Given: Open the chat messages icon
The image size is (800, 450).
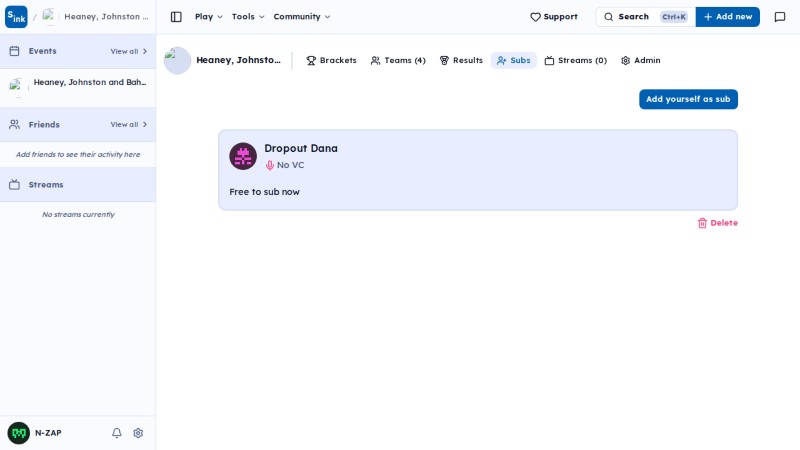Looking at the screenshot, I should (x=780, y=17).
